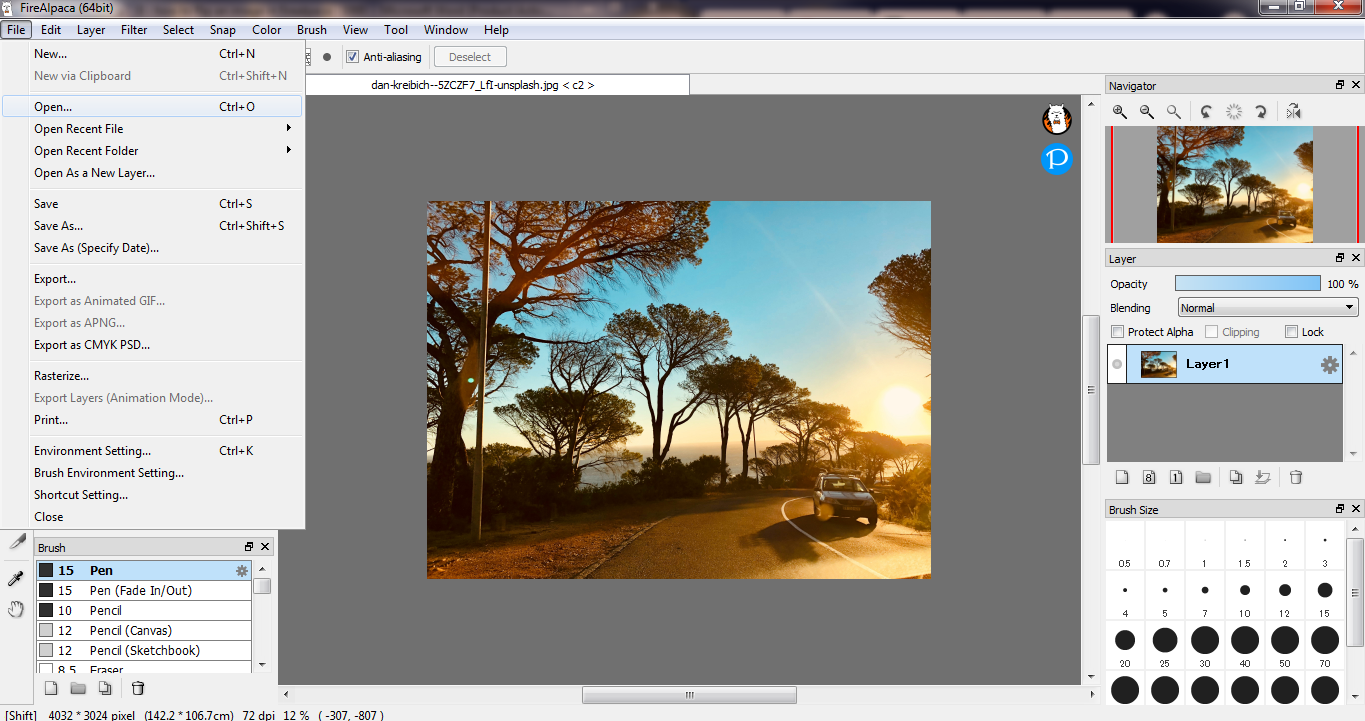Screen dimensions: 1365x721
Task: Choose Rasterize... from File menu
Action: click(x=153, y=376)
